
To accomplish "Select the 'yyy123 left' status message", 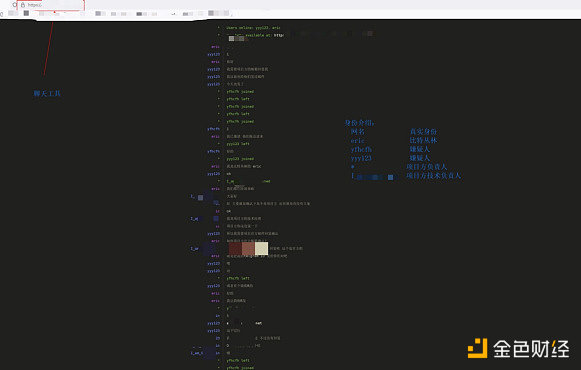I will point(238,144).
